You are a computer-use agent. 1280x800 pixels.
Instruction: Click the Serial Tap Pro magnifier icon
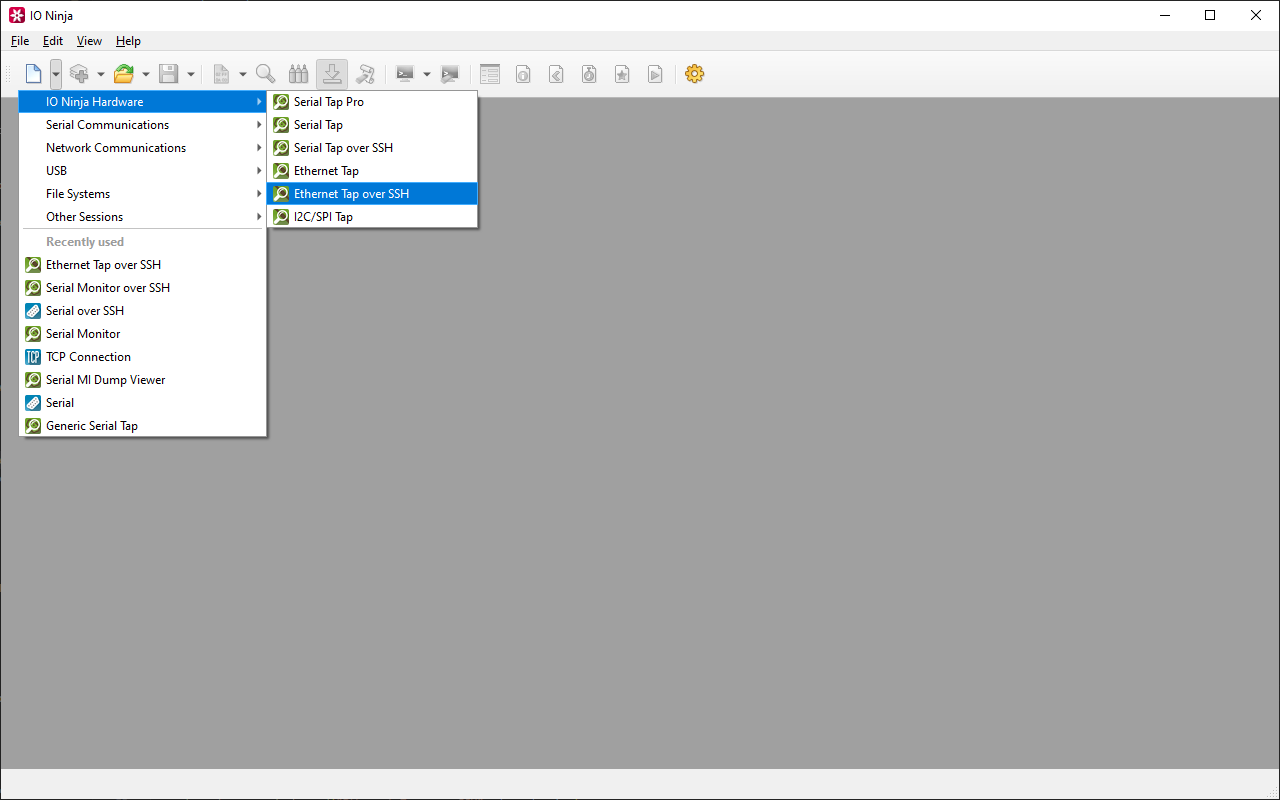281,102
